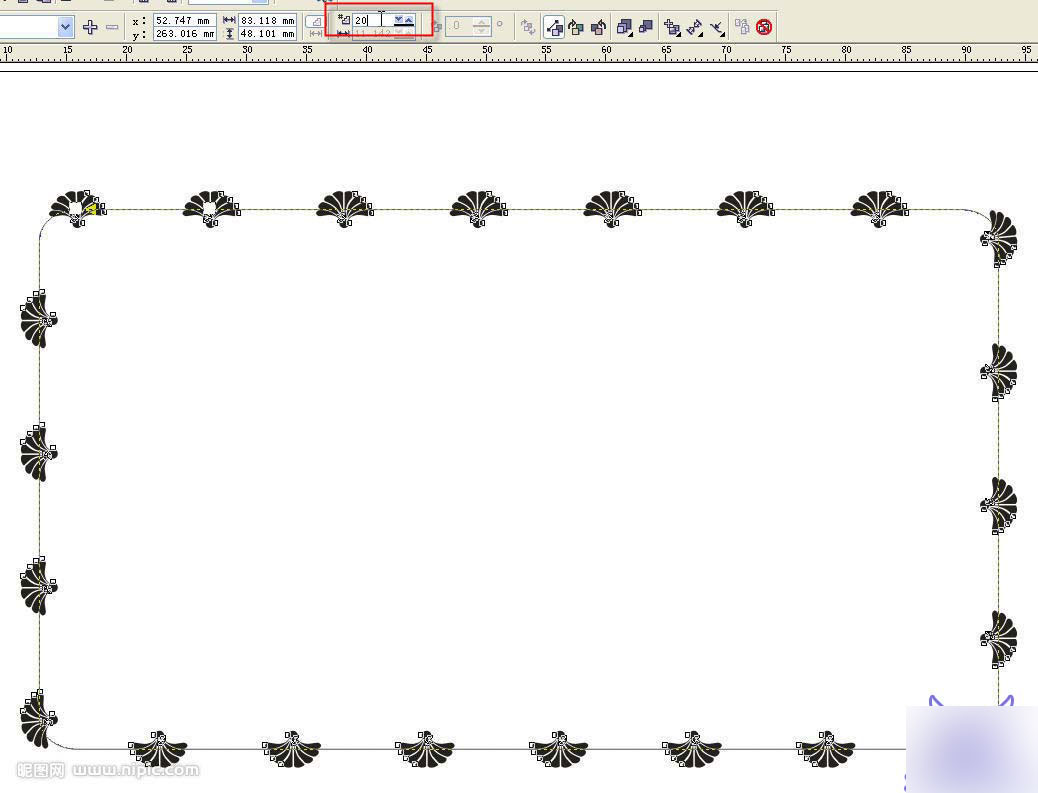
Task: Click the yellow blend start handle
Action: pyautogui.click(x=91, y=209)
